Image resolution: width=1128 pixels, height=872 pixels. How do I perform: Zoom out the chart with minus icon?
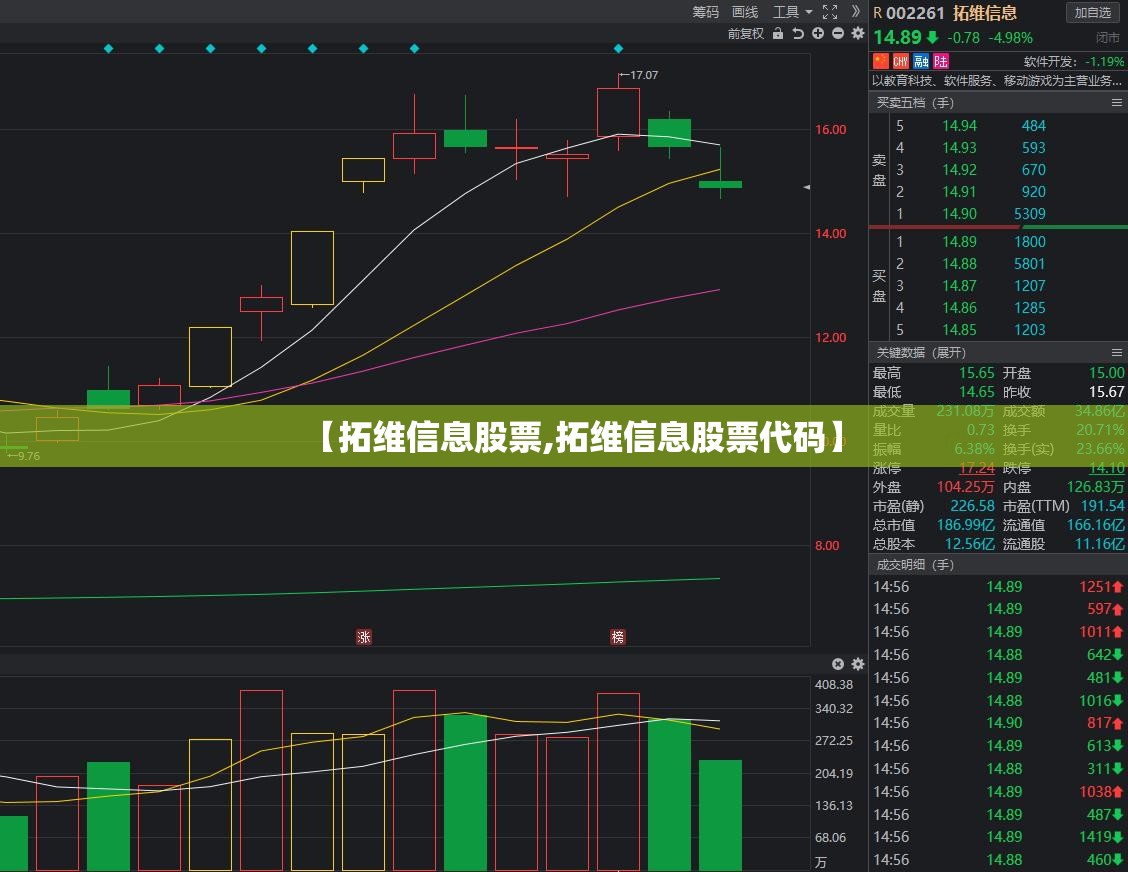tap(838, 33)
